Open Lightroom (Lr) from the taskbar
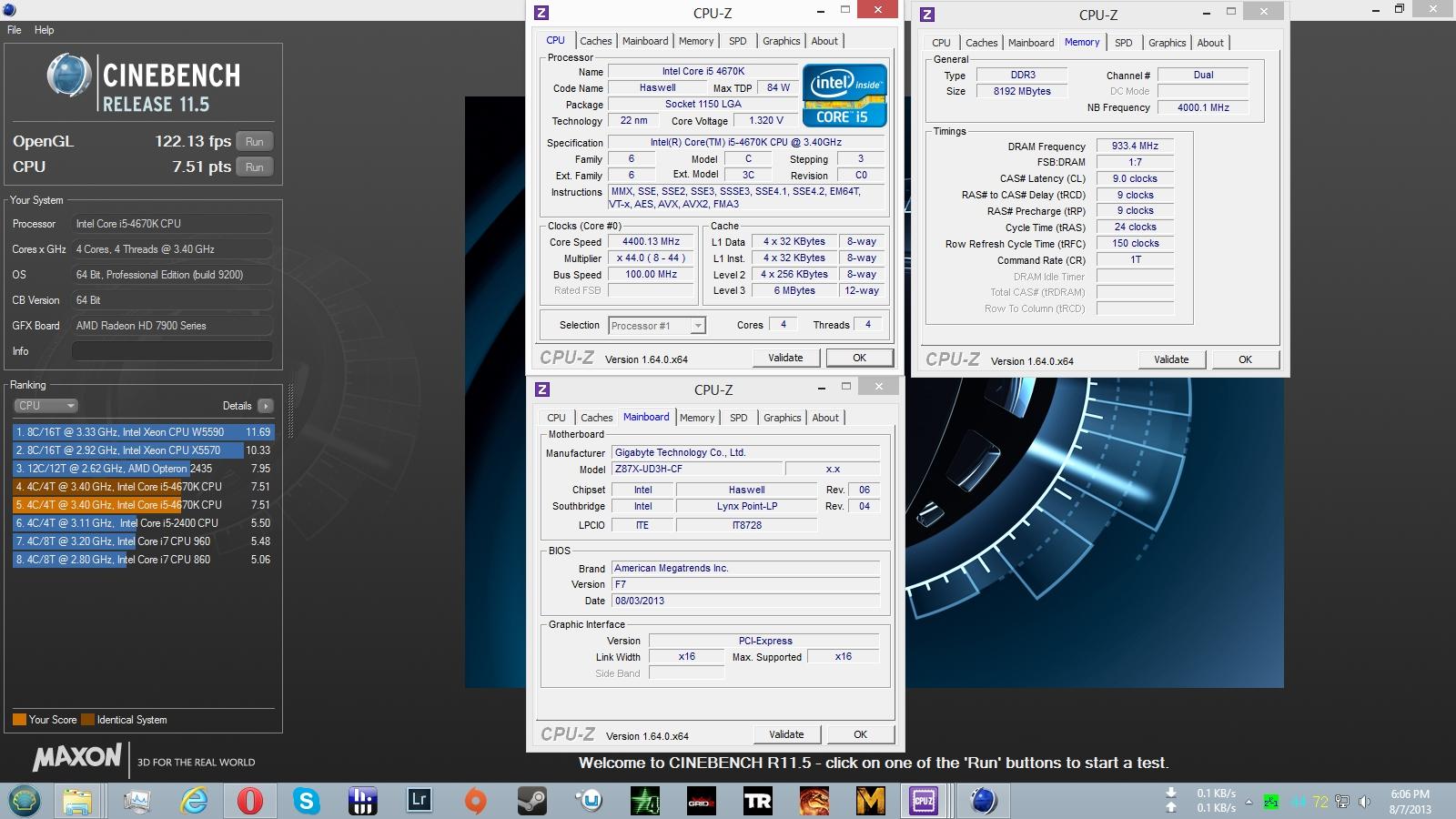The image size is (1456, 819). [x=420, y=801]
